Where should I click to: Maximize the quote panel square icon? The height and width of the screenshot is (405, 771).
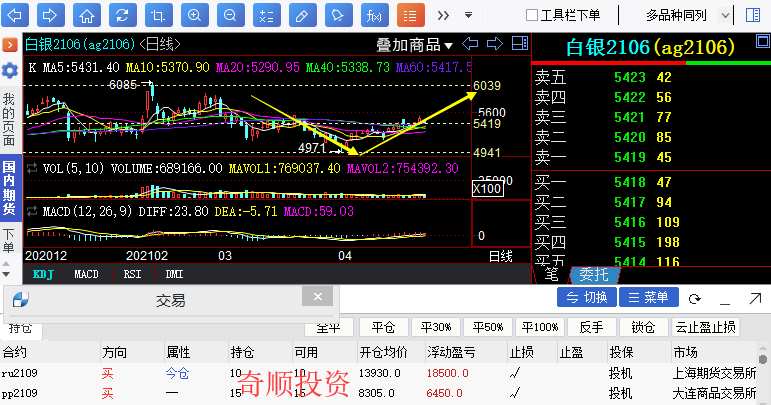point(763,41)
